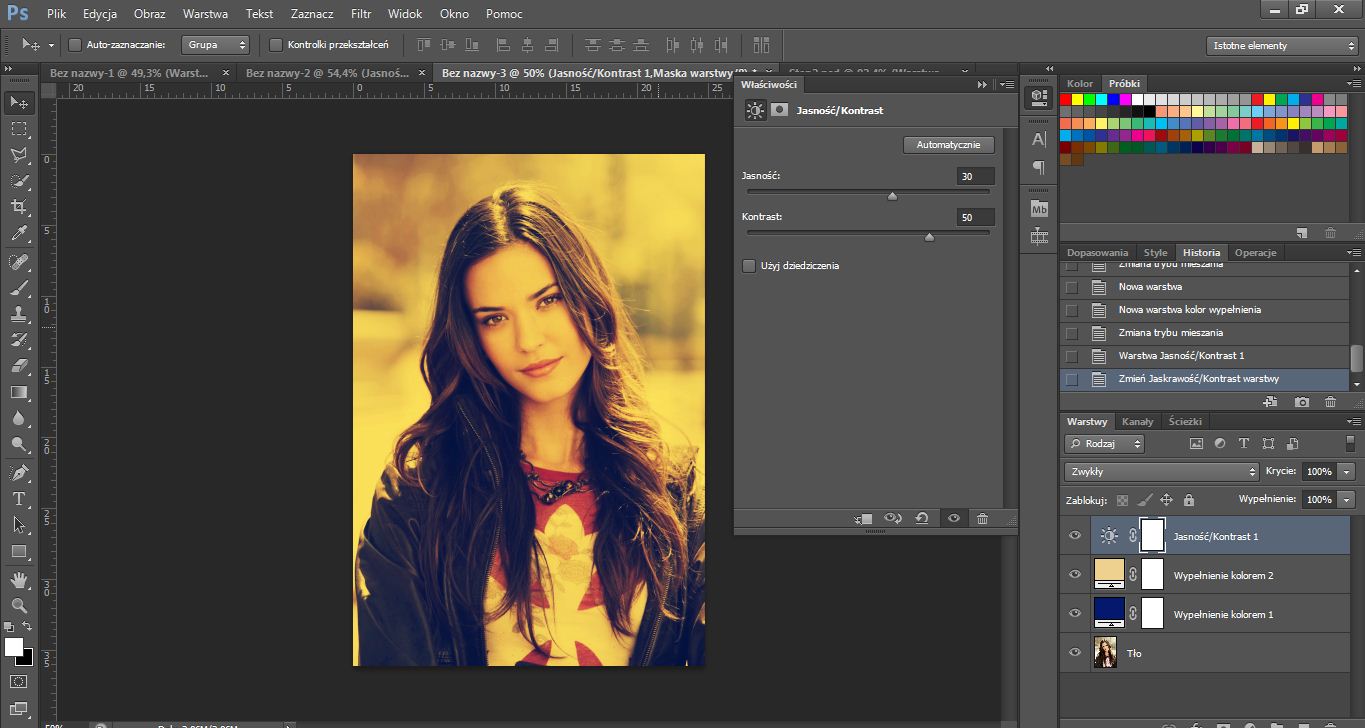Viewport: 1365px width, 728px height.
Task: Delete adjustment layer trash icon in Właściwości
Action: point(982,518)
